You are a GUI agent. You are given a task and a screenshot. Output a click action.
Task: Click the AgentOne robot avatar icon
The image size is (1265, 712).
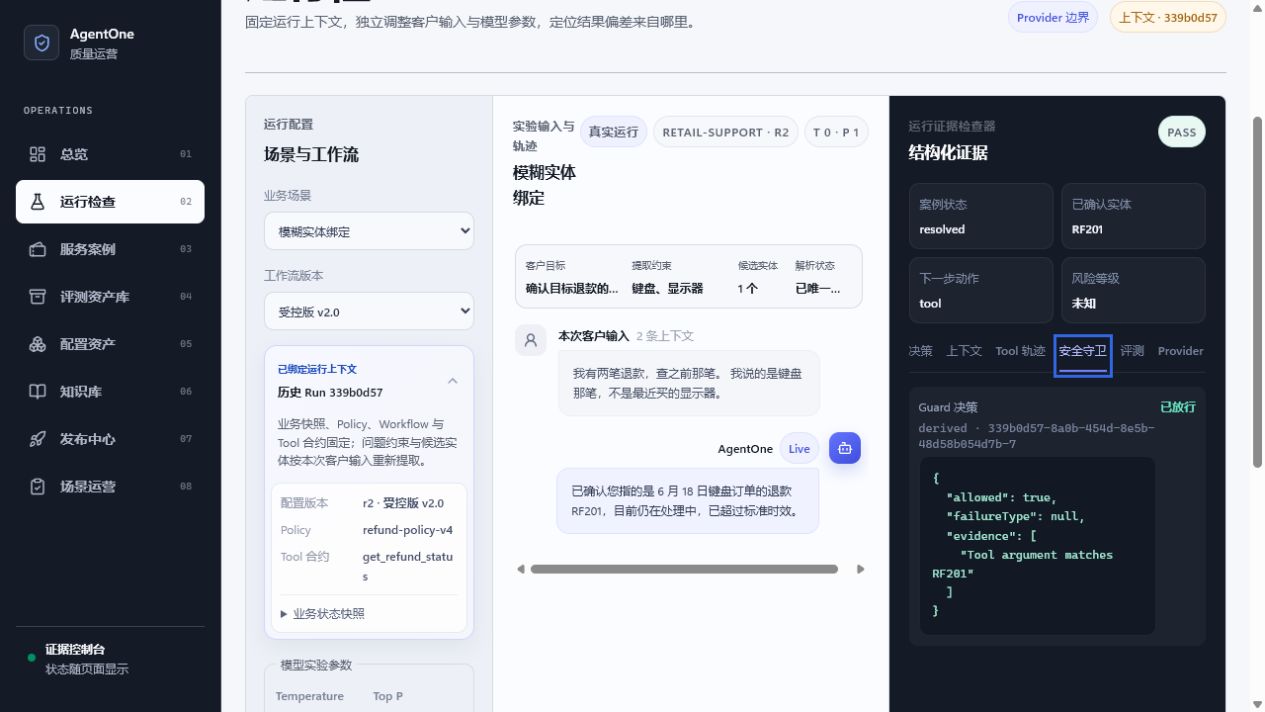(845, 449)
